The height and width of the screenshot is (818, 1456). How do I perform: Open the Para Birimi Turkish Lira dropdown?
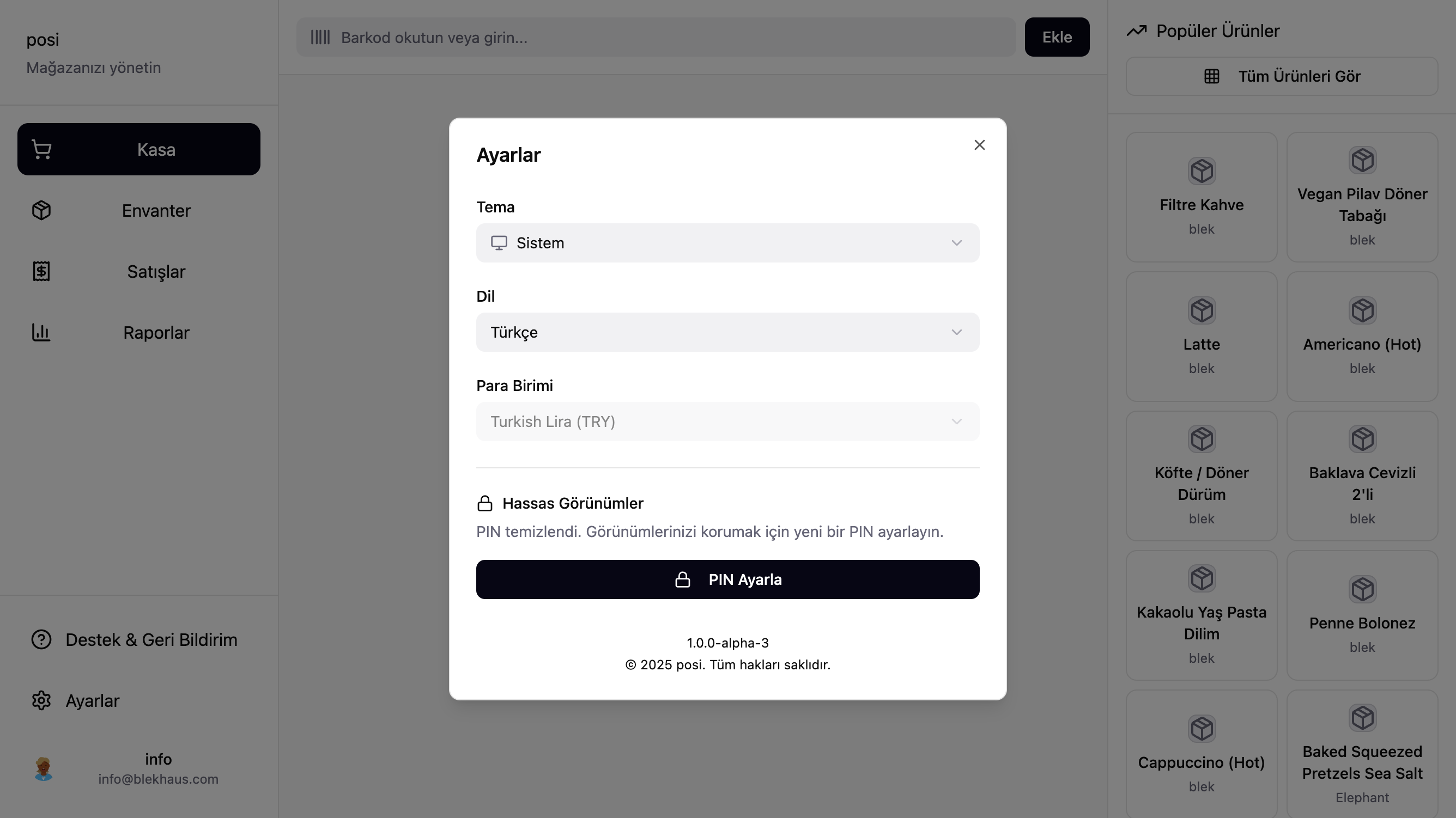tap(727, 422)
